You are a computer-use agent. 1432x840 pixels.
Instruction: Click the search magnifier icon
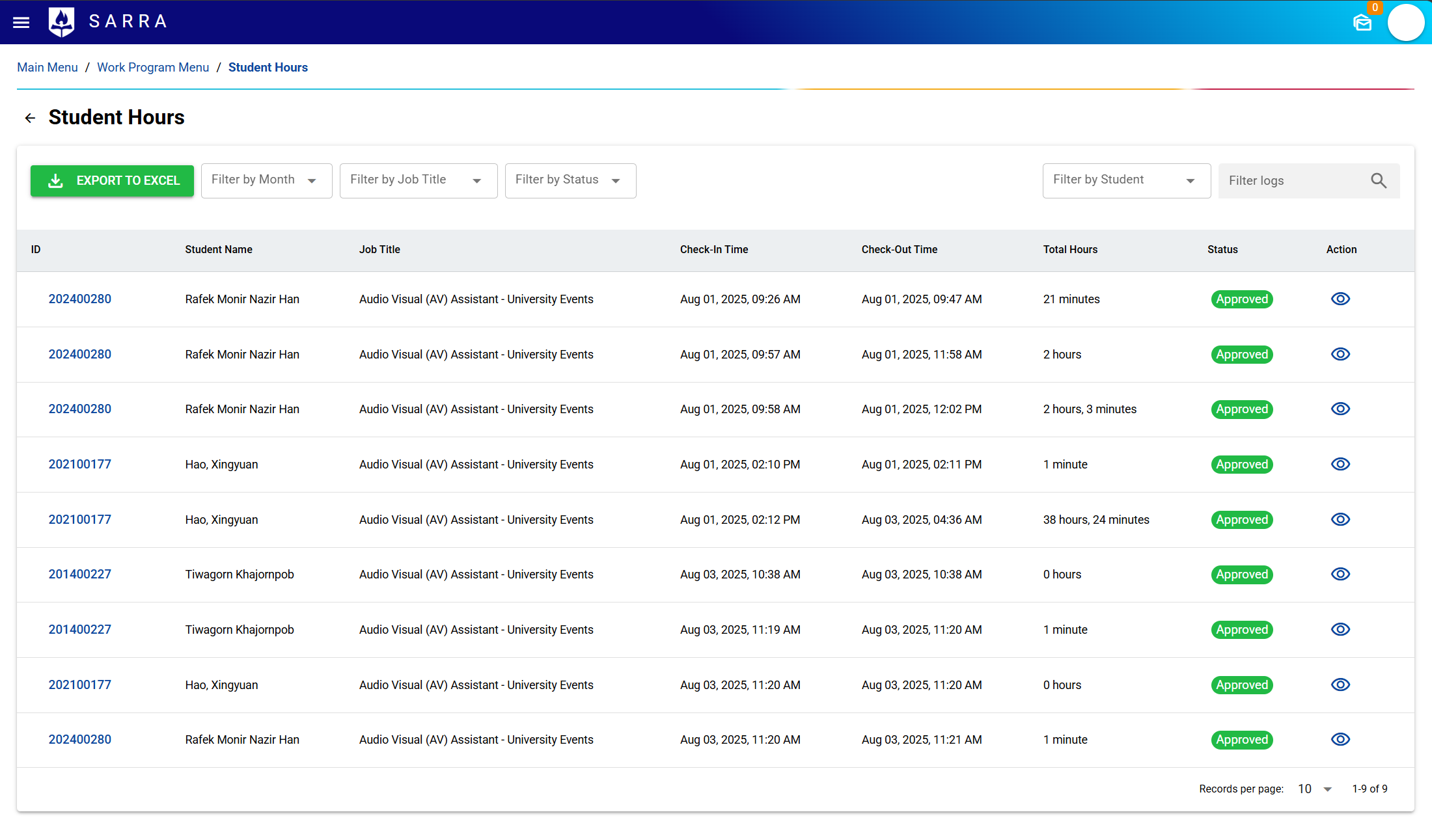pos(1378,181)
